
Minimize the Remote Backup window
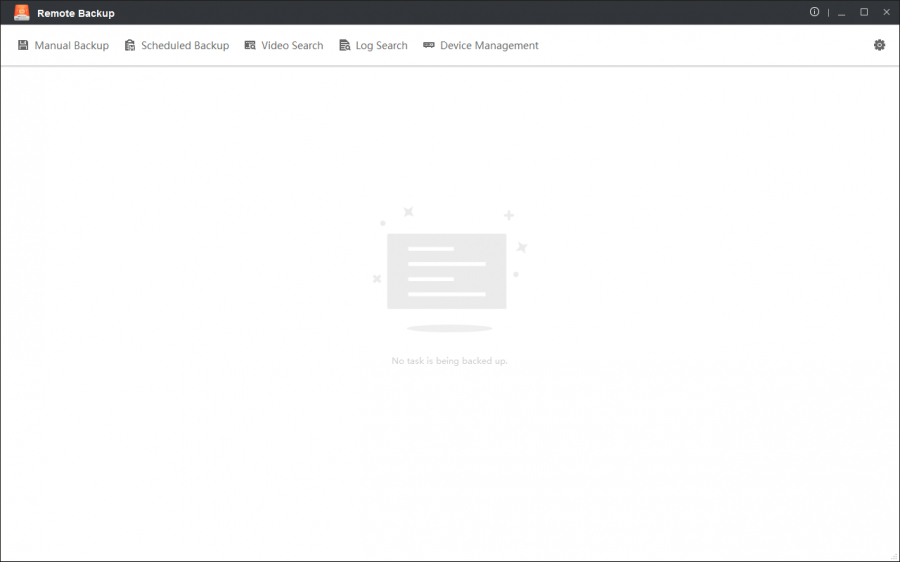[841, 12]
